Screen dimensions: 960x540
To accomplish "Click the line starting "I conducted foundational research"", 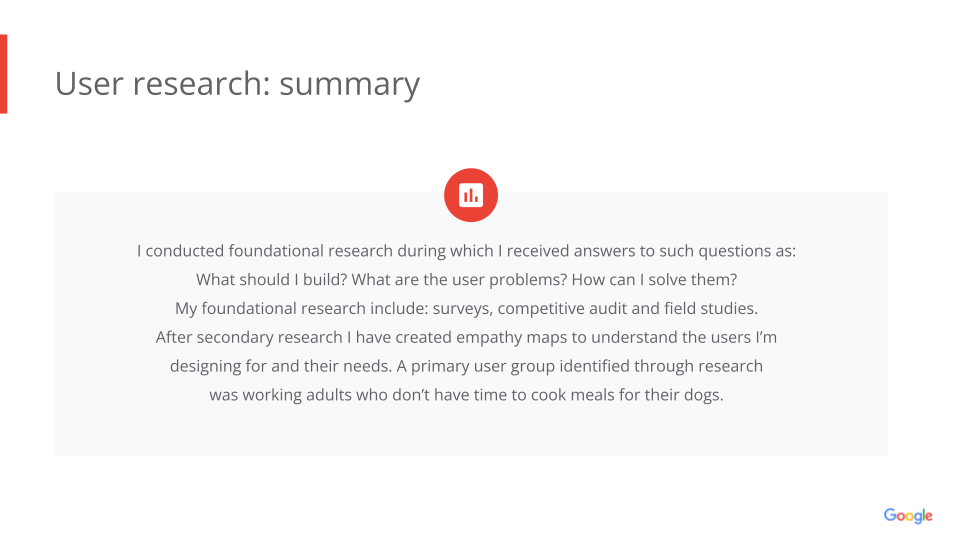I will 467,251.
